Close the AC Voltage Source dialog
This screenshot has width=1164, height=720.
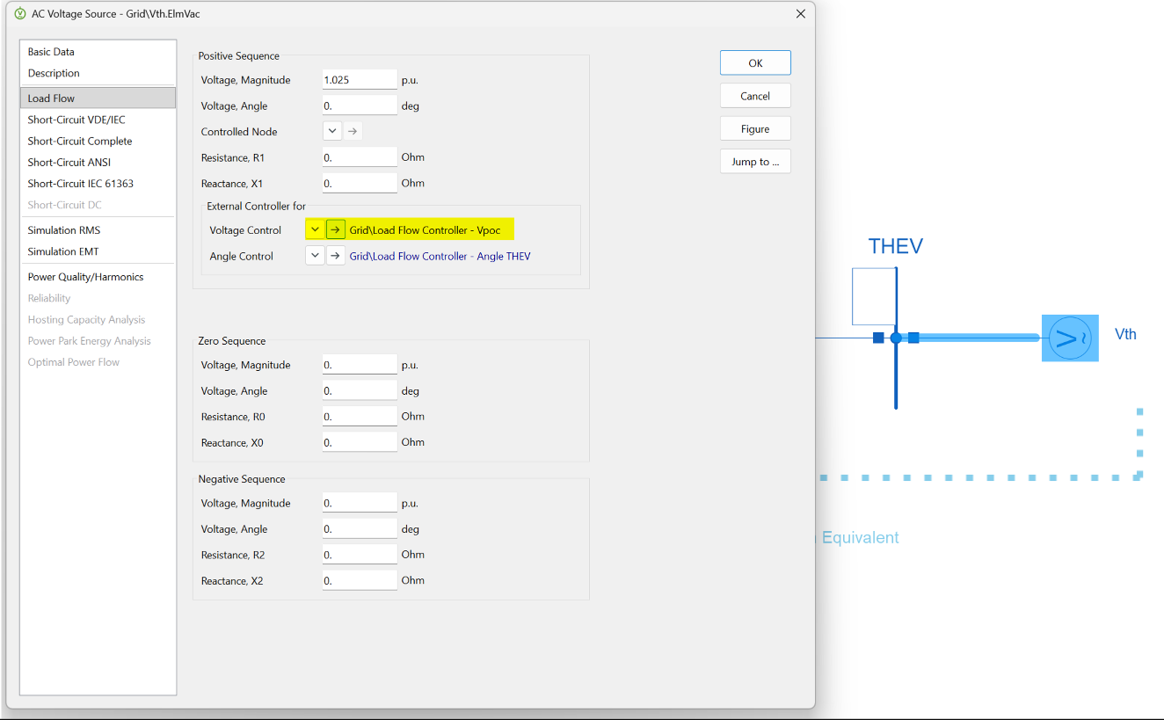click(x=800, y=14)
